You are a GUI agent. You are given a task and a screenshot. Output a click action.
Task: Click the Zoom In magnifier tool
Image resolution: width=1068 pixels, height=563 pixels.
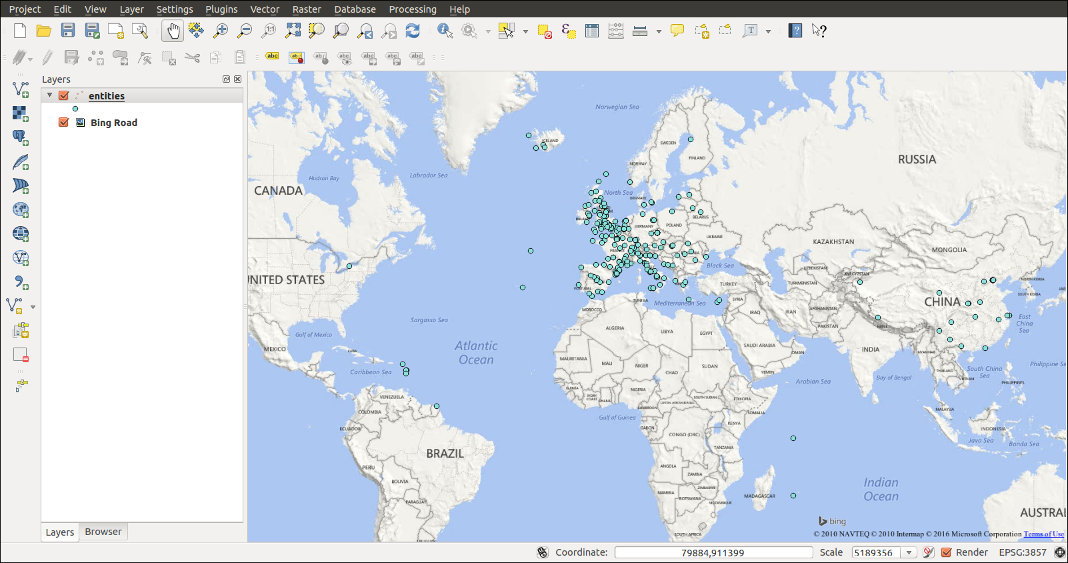[221, 31]
